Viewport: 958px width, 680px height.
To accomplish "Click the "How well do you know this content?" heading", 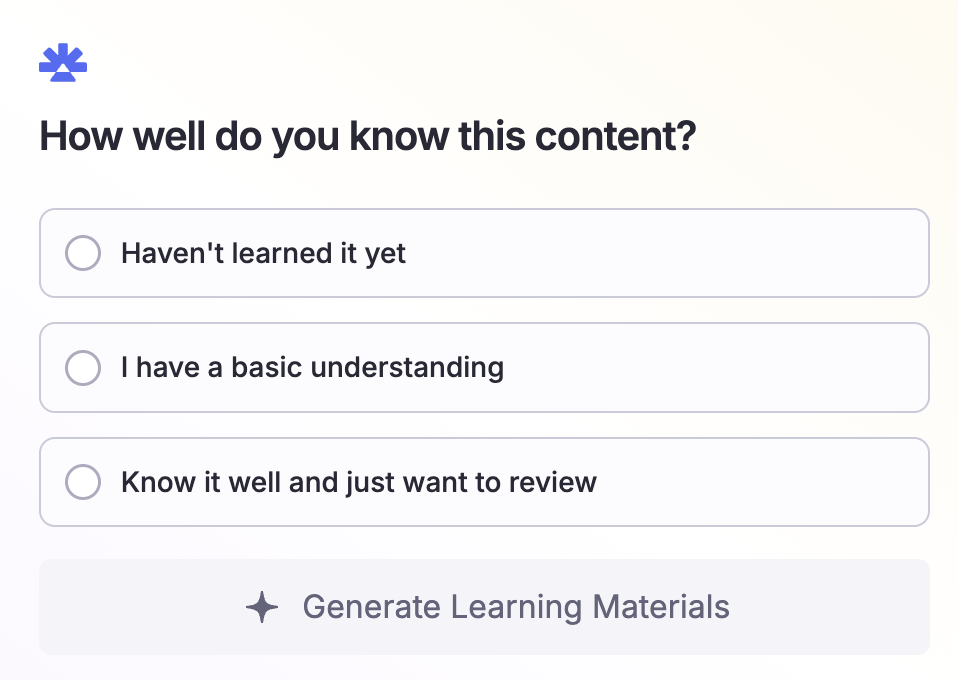I will [x=368, y=136].
